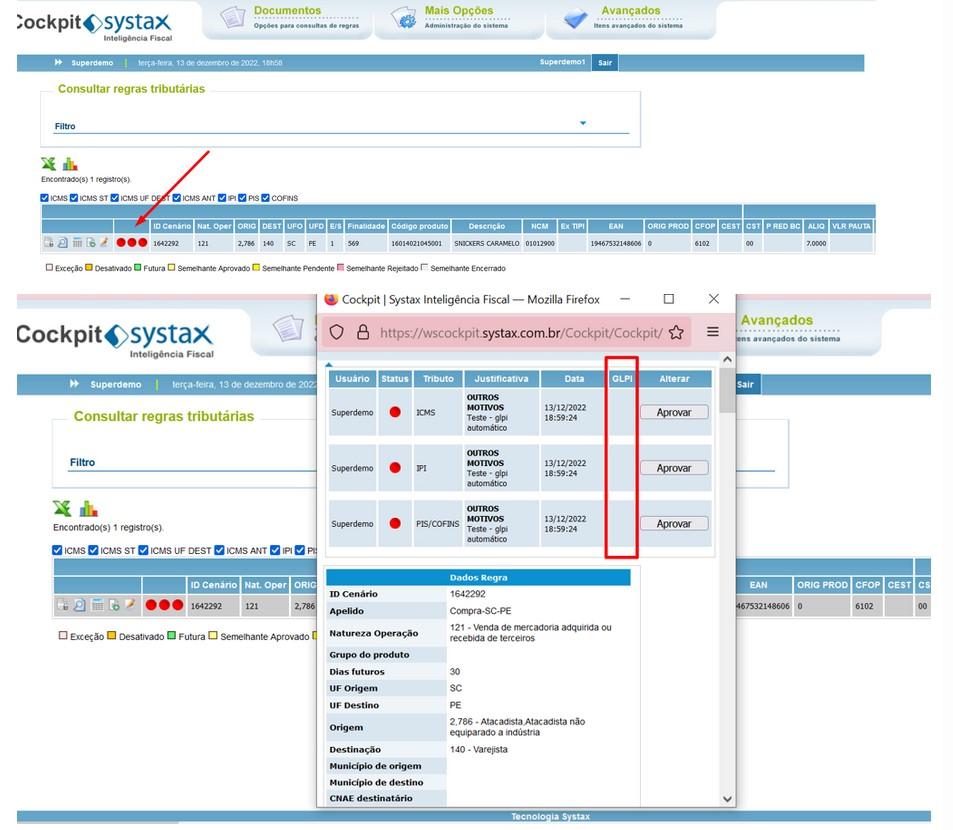Viewport: 953px width, 830px height.
Task: Toggle ICMS UF DEST checkbox behind popup
Action: 143,550
